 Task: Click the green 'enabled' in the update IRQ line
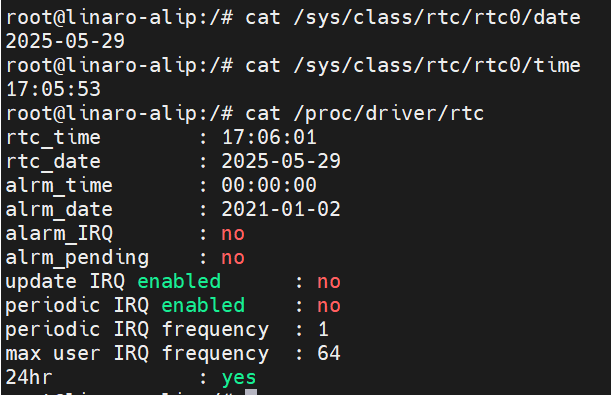[x=179, y=281]
